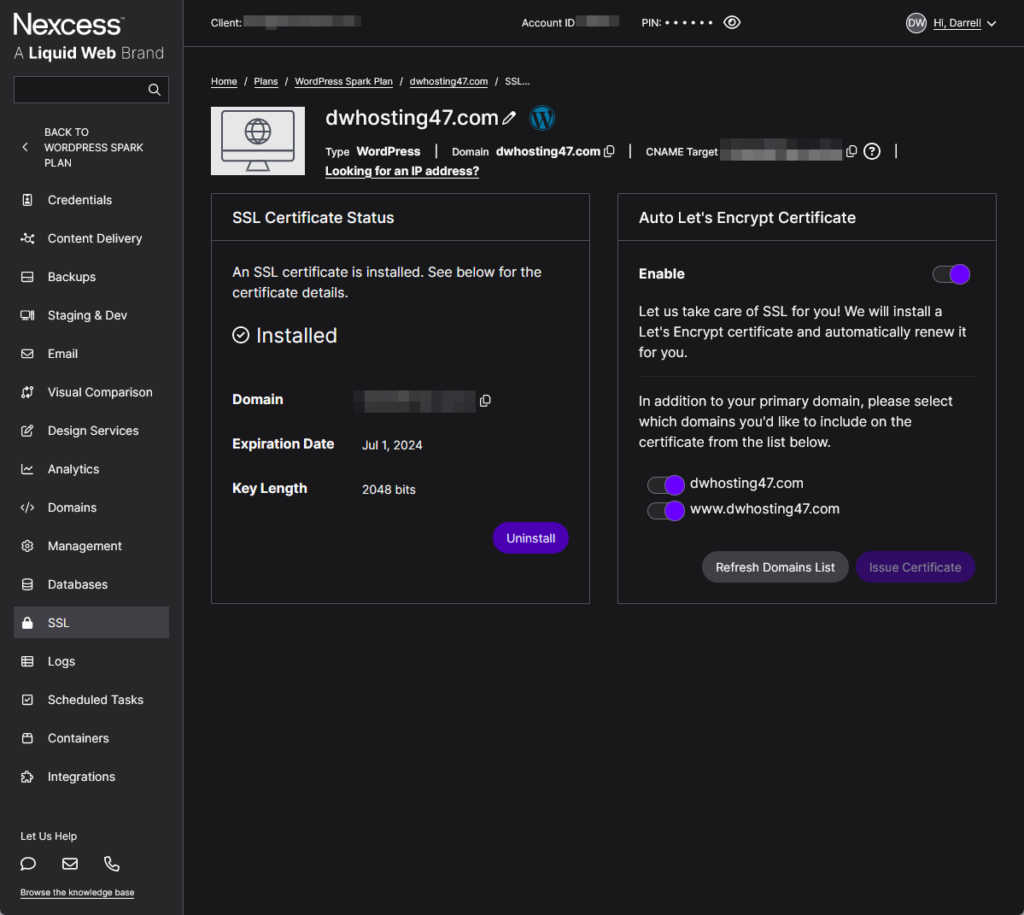Click the Databases cylinder icon

27,585
